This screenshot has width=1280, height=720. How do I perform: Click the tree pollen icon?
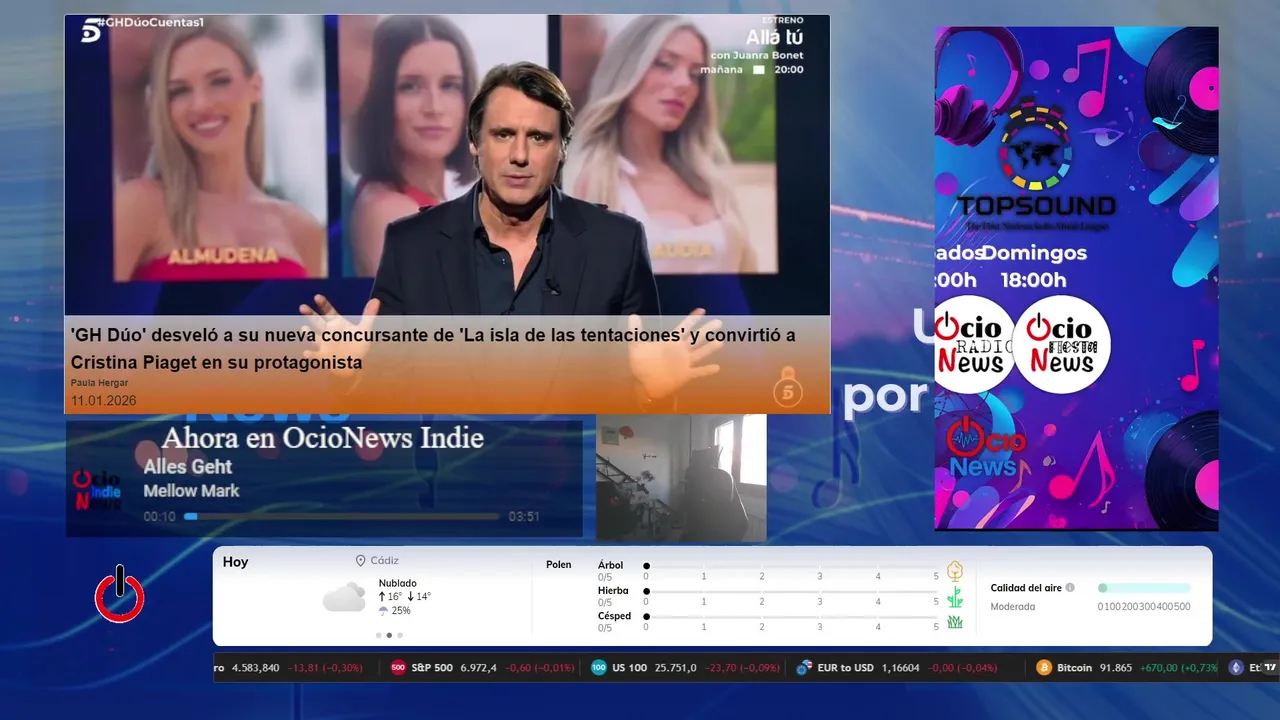pos(954,571)
